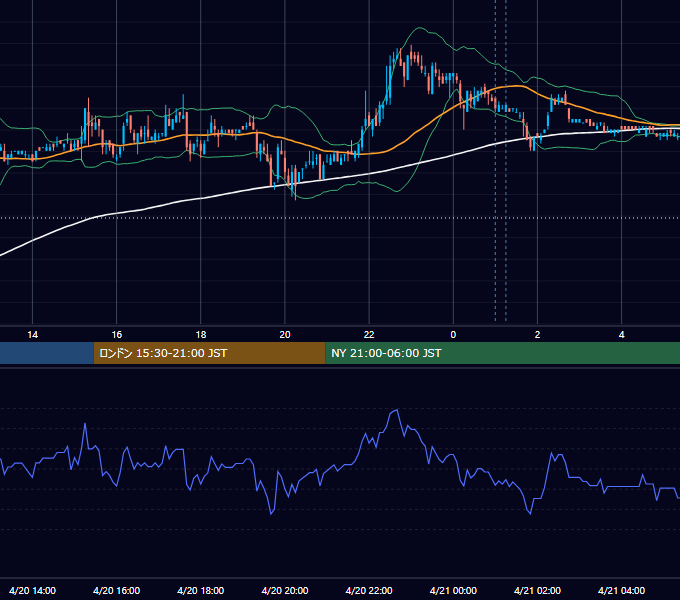Screen dimensions: 680x600
Task: Click the 4/20 16:00 time label
Action: pyautogui.click(x=117, y=590)
